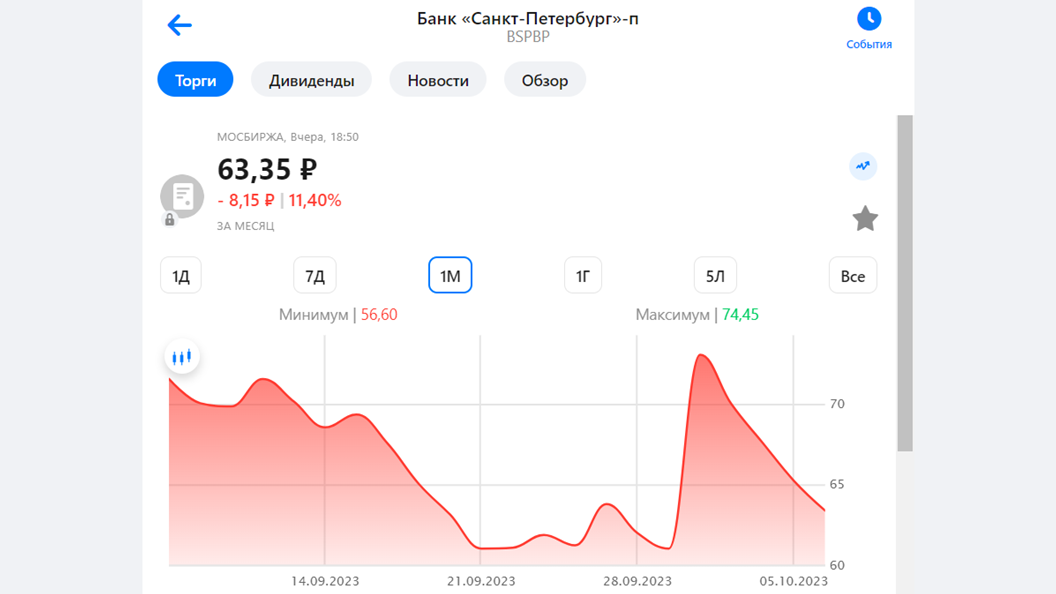Click the maximum value 74,45

coord(740,315)
